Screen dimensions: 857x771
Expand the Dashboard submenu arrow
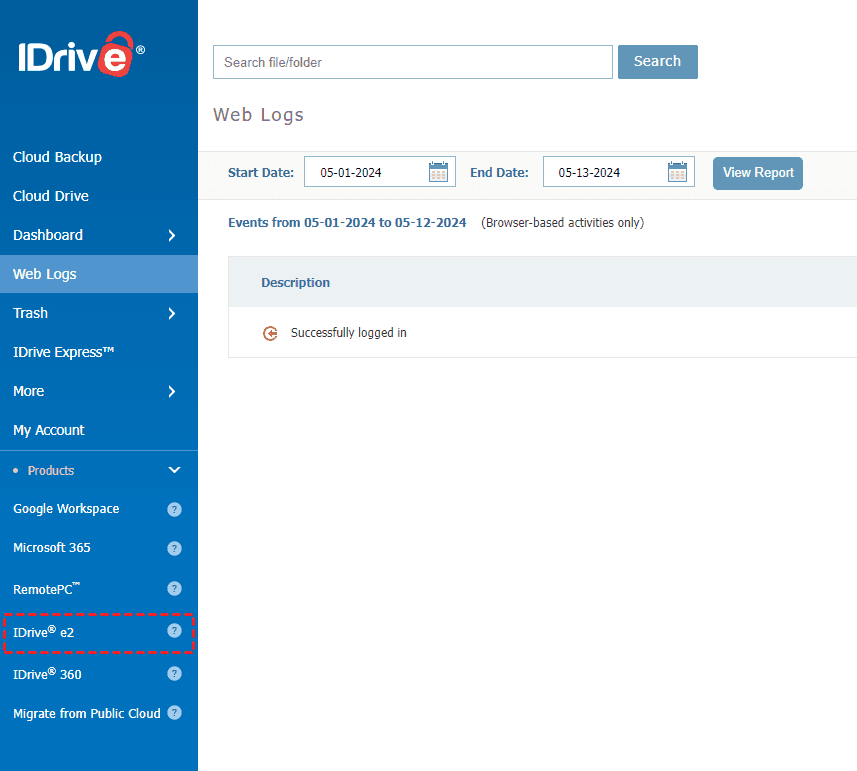(x=172, y=235)
